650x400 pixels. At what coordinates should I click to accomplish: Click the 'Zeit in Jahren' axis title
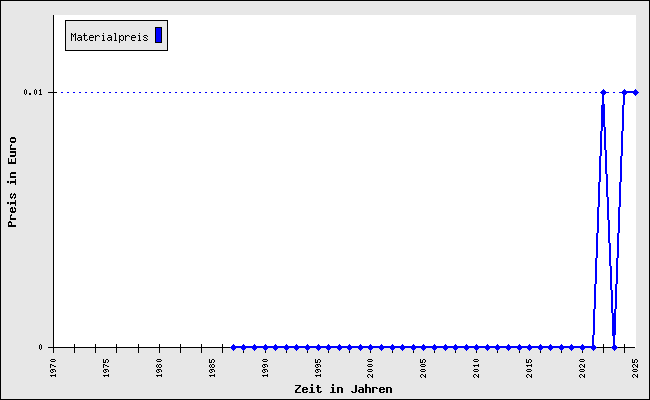coord(343,389)
